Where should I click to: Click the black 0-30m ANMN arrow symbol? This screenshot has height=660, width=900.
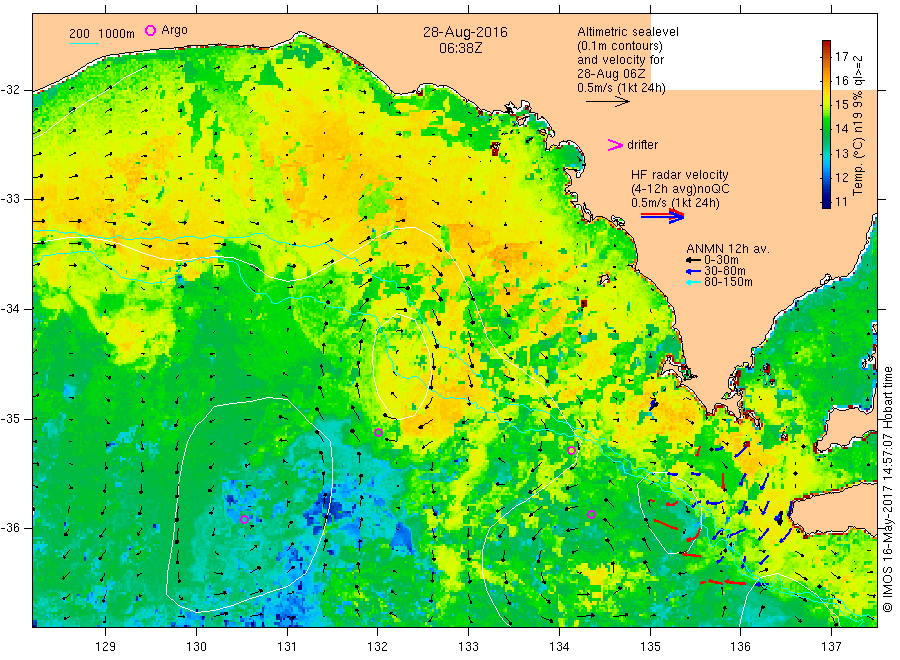pyautogui.click(x=693, y=261)
